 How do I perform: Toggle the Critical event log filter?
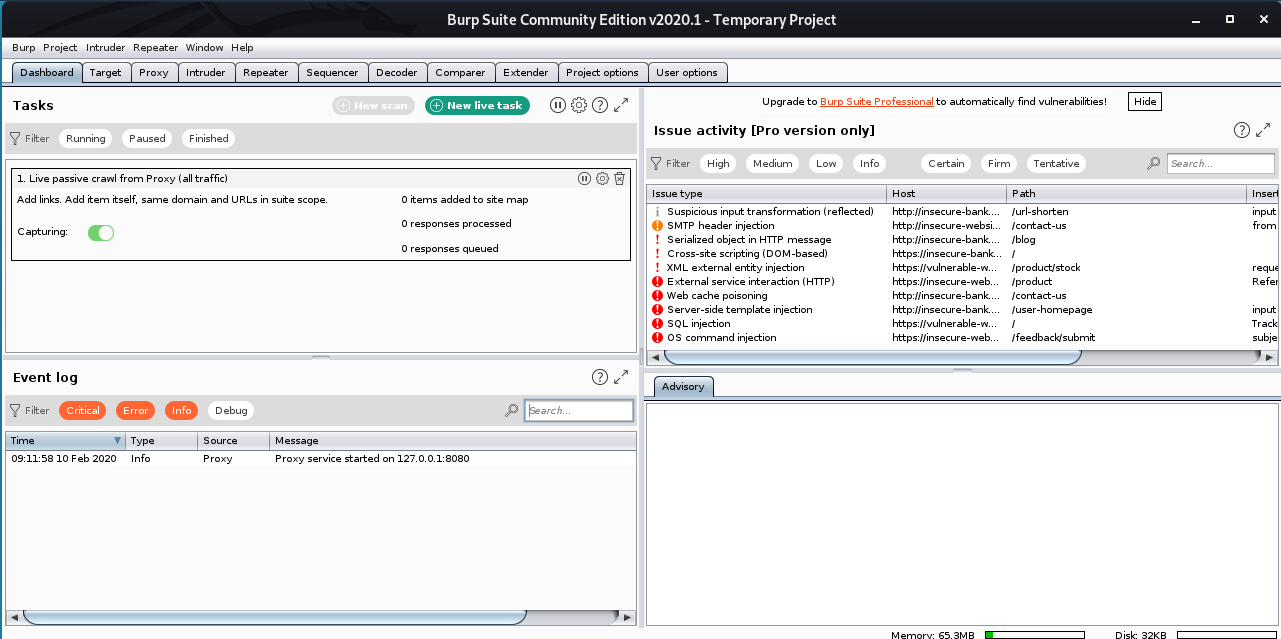tap(83, 410)
